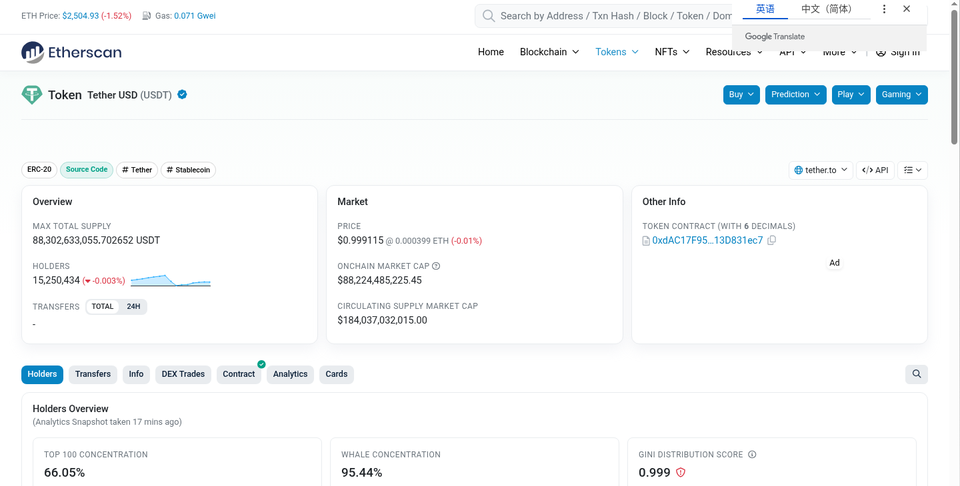Image resolution: width=960 pixels, height=486 pixels.
Task: Open the Info tab
Action: point(136,374)
